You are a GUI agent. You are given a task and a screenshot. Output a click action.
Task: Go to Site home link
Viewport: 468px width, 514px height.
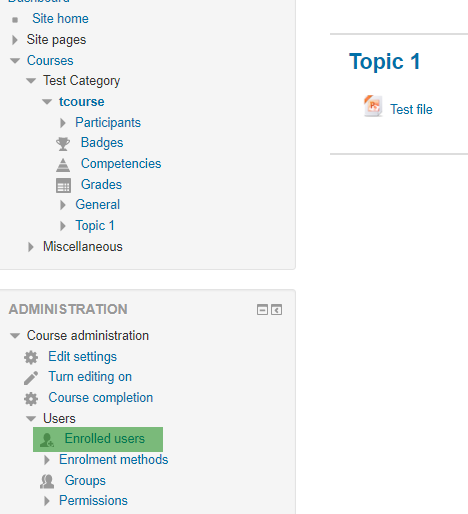[60, 19]
